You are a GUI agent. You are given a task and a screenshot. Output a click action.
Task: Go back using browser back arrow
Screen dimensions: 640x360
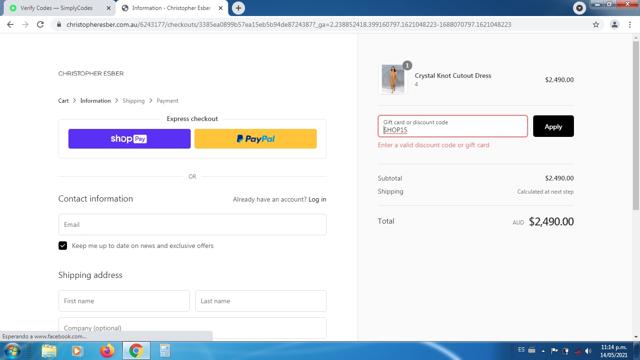pos(10,24)
